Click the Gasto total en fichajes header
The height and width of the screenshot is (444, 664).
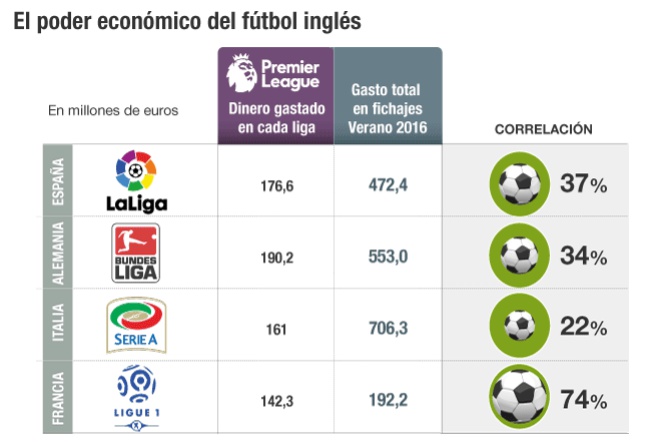click(x=387, y=108)
